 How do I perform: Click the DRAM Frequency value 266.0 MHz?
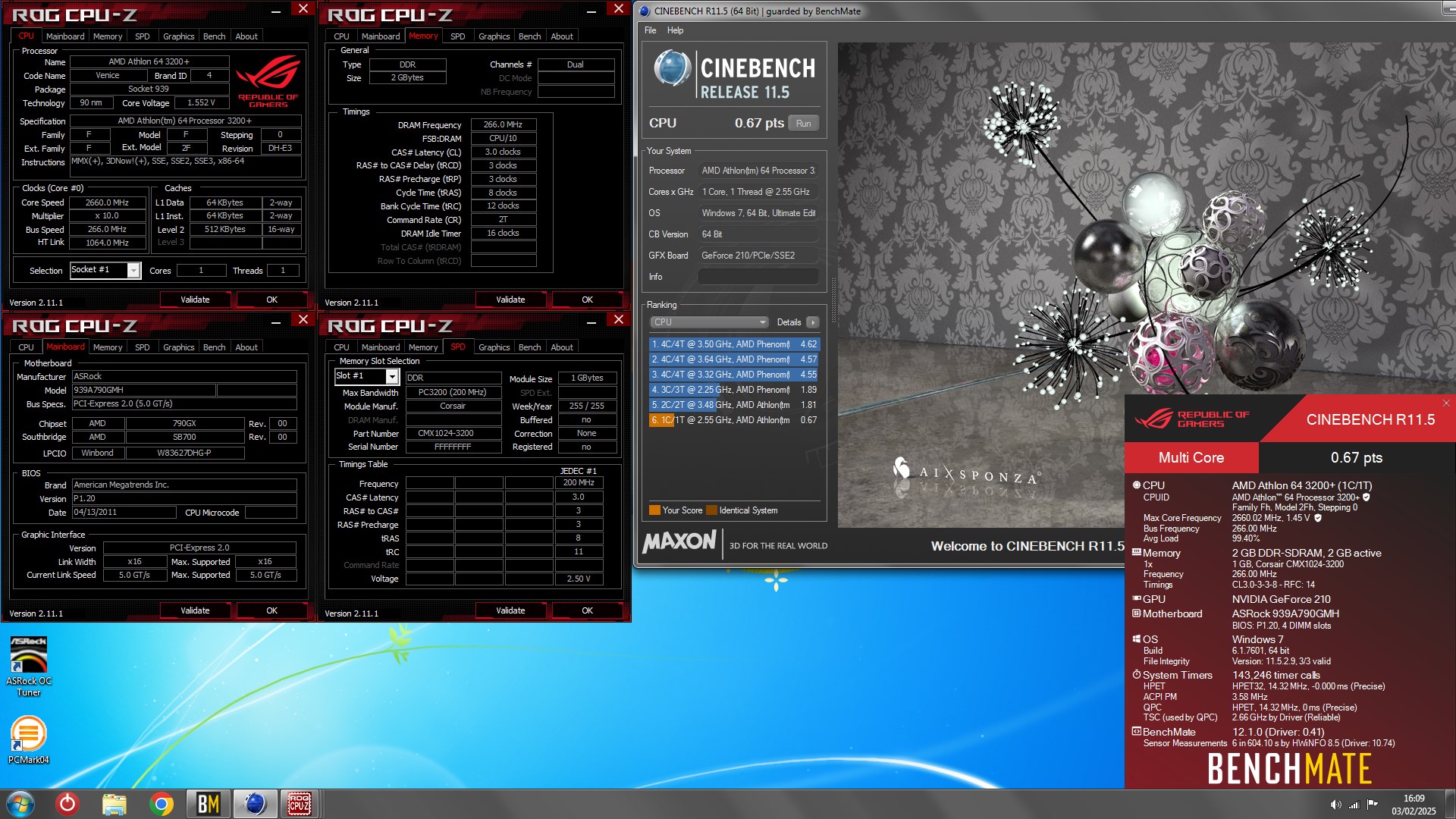pos(504,124)
